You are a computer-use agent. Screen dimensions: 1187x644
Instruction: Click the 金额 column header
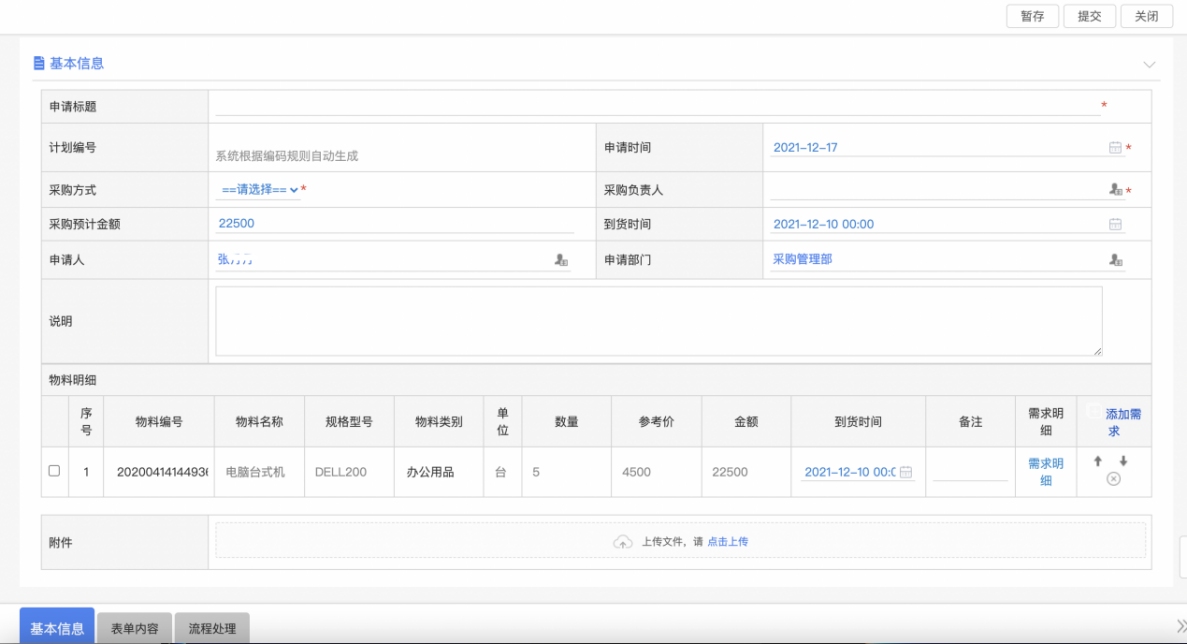(x=746, y=422)
